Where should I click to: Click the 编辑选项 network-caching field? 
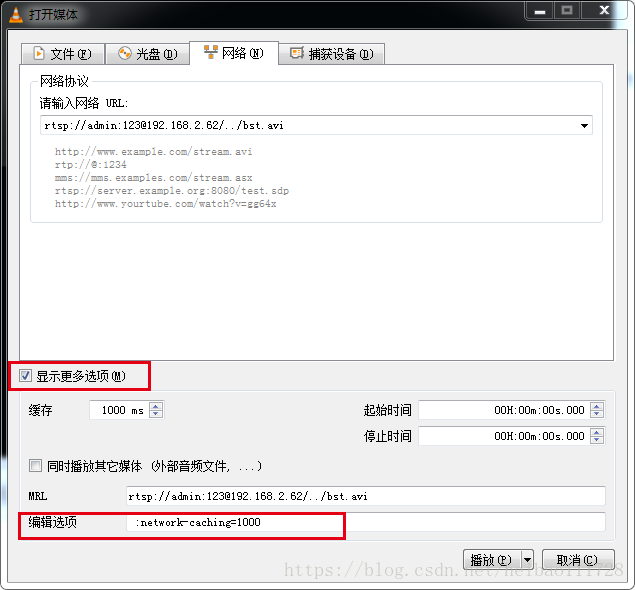point(366,522)
